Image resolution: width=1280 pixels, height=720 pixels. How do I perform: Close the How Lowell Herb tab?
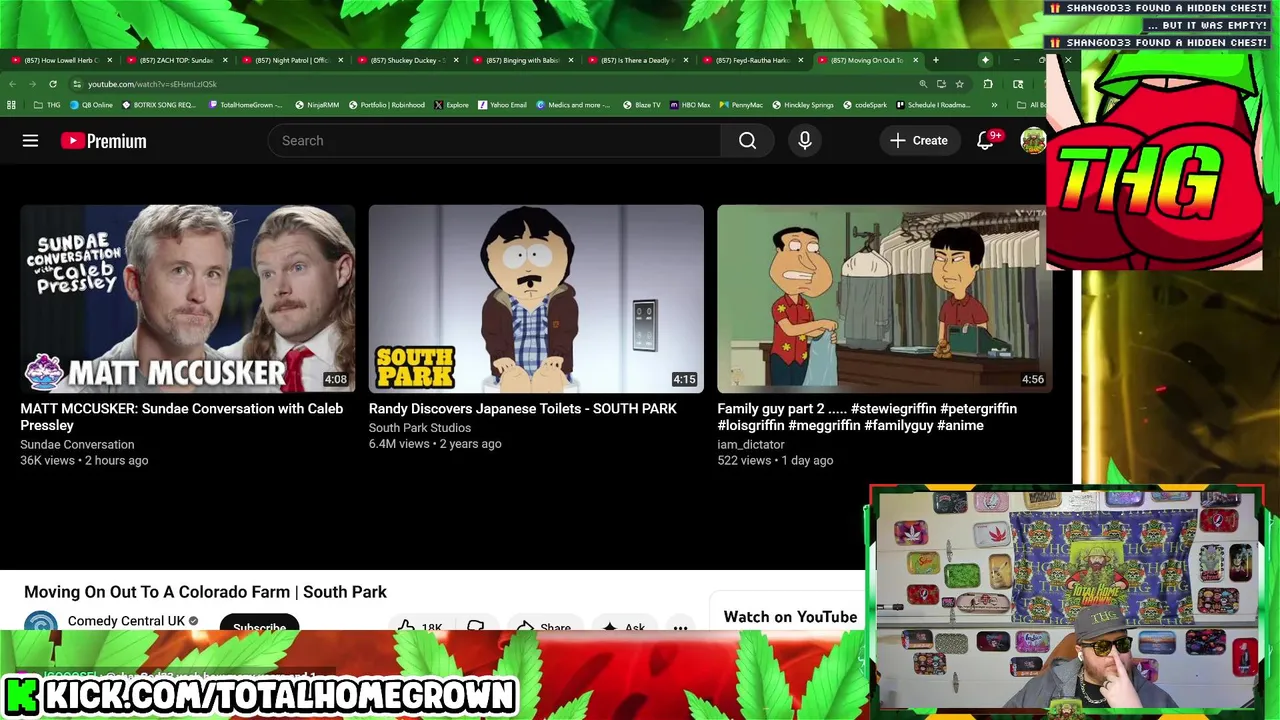pos(109,60)
